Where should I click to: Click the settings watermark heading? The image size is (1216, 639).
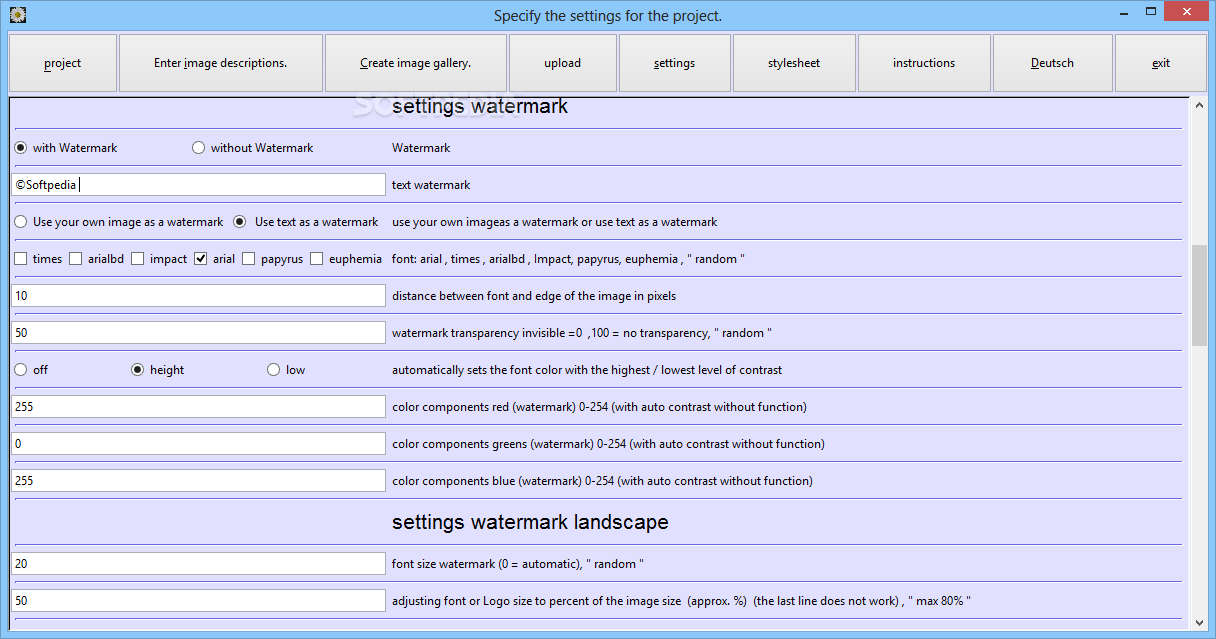480,106
